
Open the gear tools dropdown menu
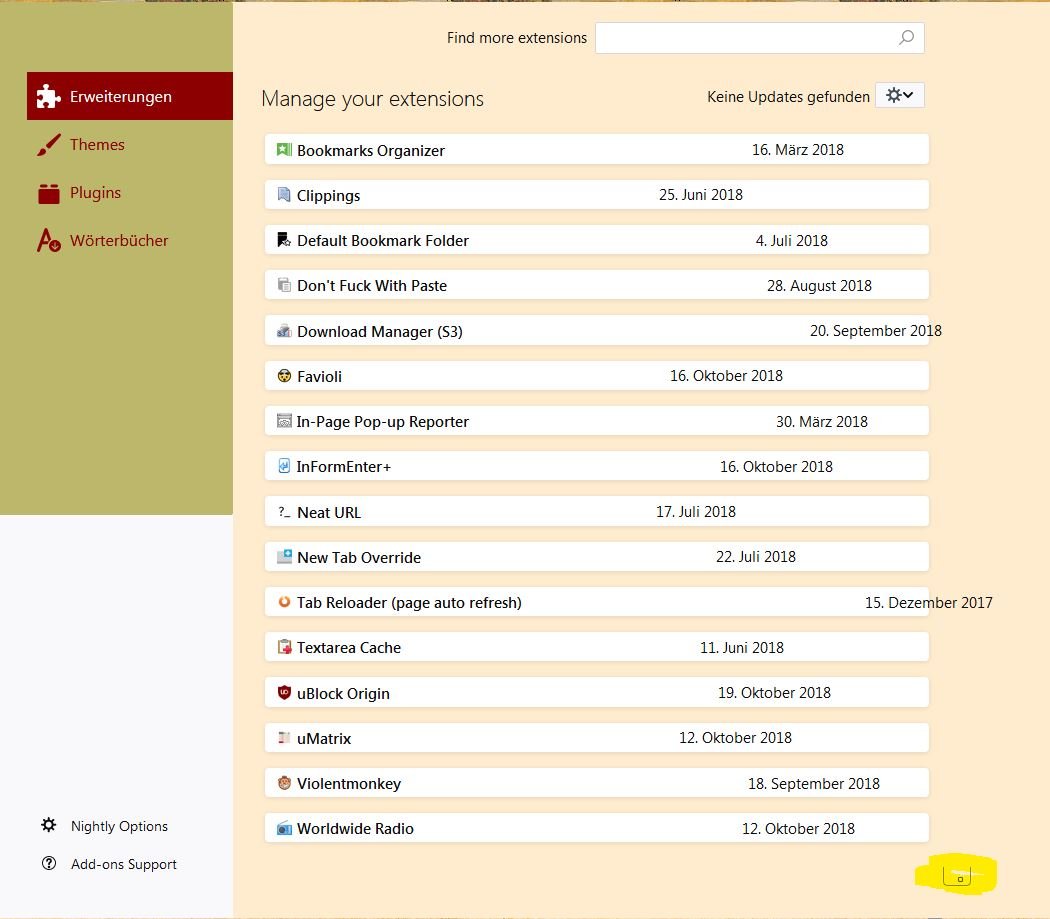(x=899, y=95)
